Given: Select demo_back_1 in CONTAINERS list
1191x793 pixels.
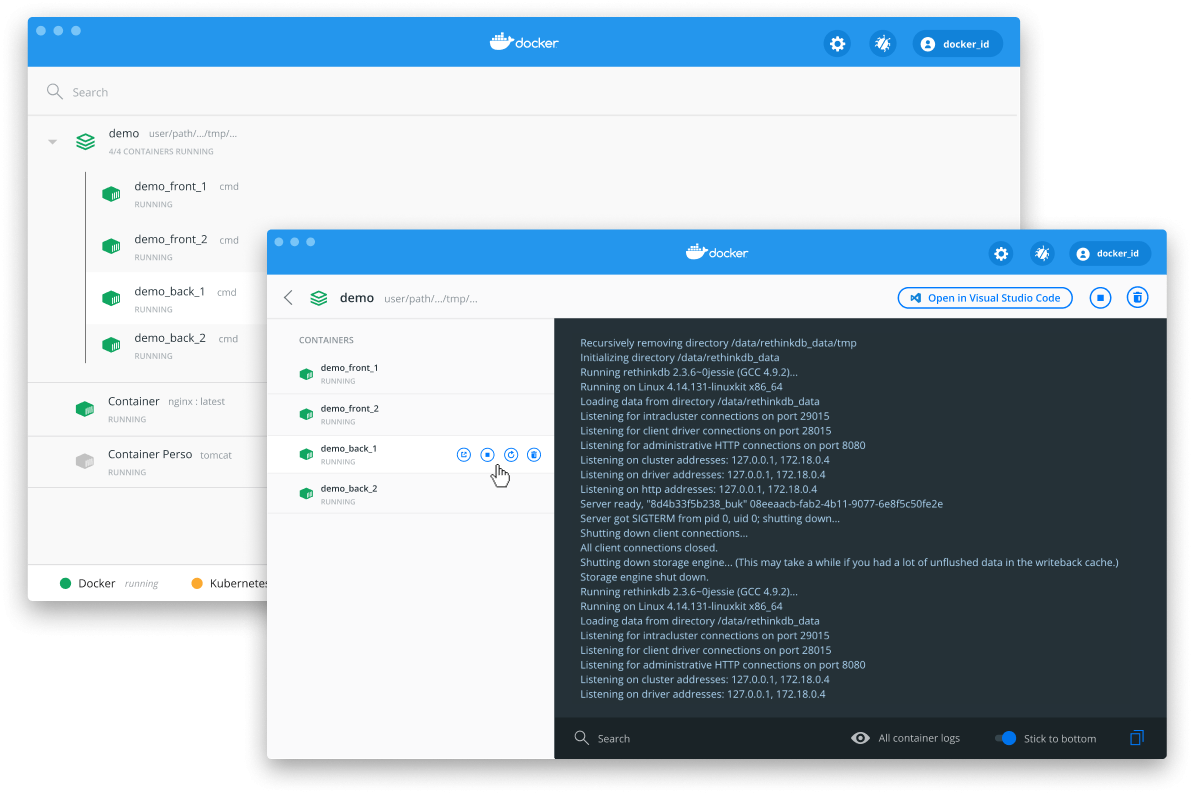Looking at the screenshot, I should point(410,454).
